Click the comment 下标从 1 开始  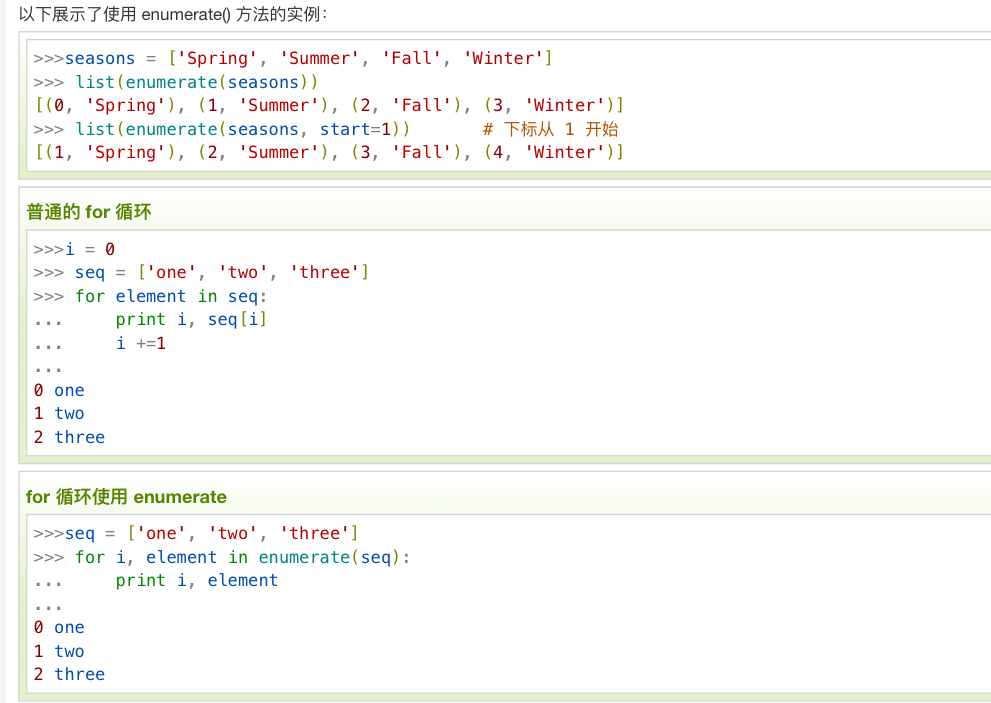tap(550, 129)
